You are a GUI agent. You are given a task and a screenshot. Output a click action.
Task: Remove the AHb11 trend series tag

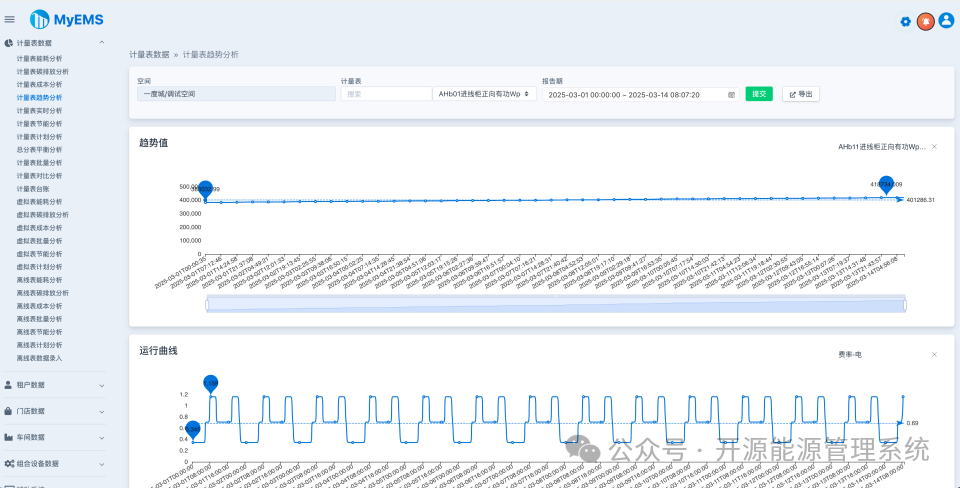tap(934, 147)
